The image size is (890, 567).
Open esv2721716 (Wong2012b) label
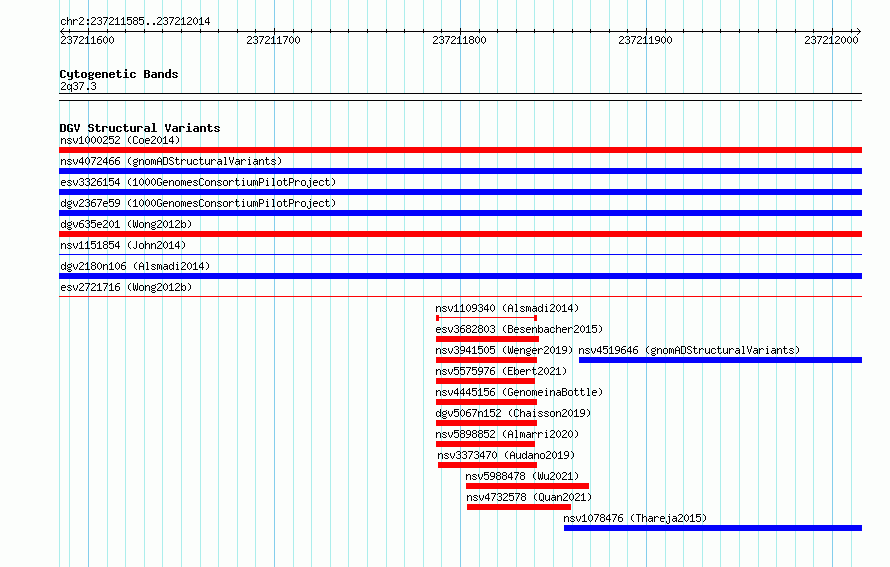coord(126,287)
